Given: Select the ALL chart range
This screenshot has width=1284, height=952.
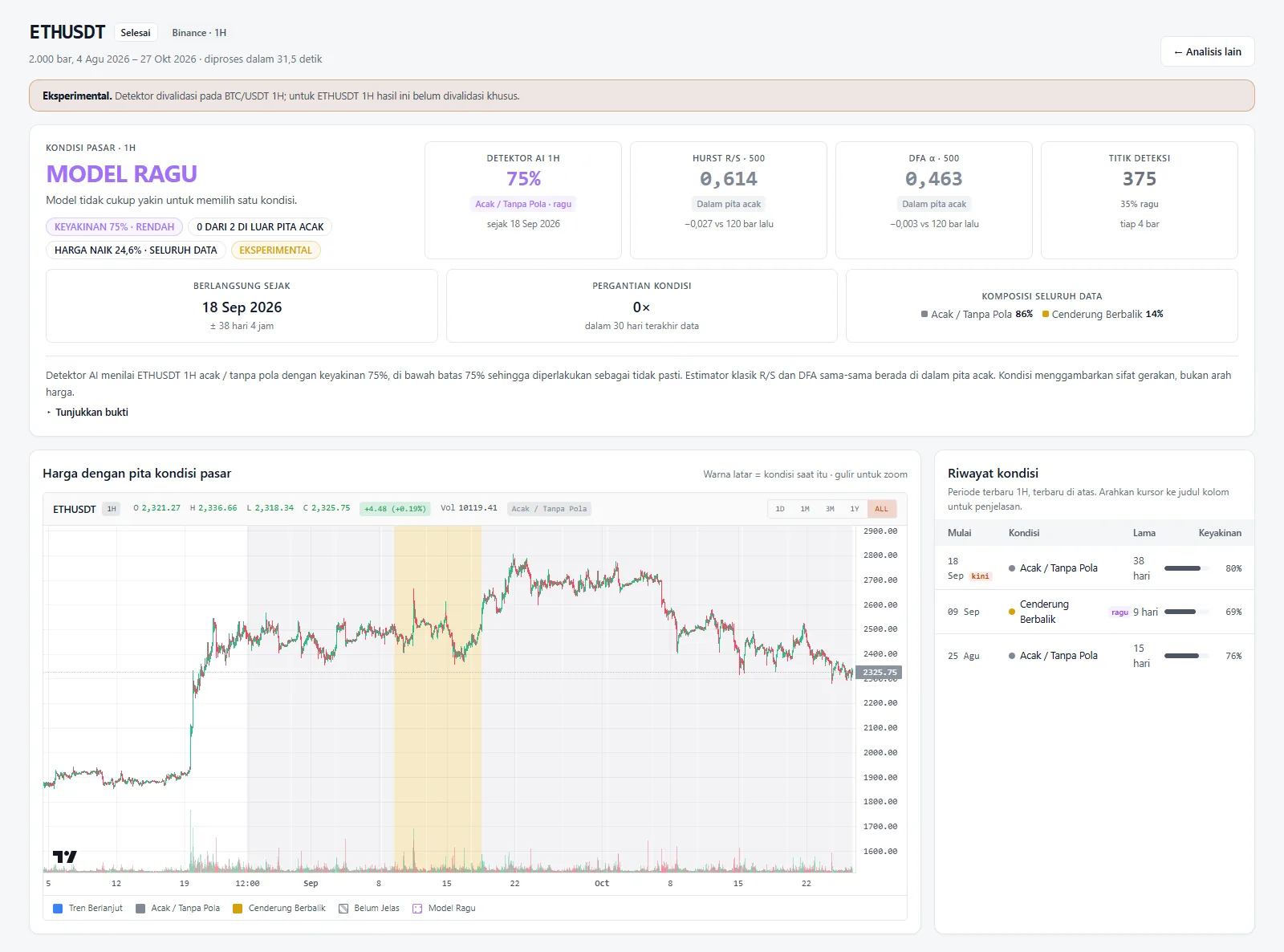Looking at the screenshot, I should click(881, 509).
